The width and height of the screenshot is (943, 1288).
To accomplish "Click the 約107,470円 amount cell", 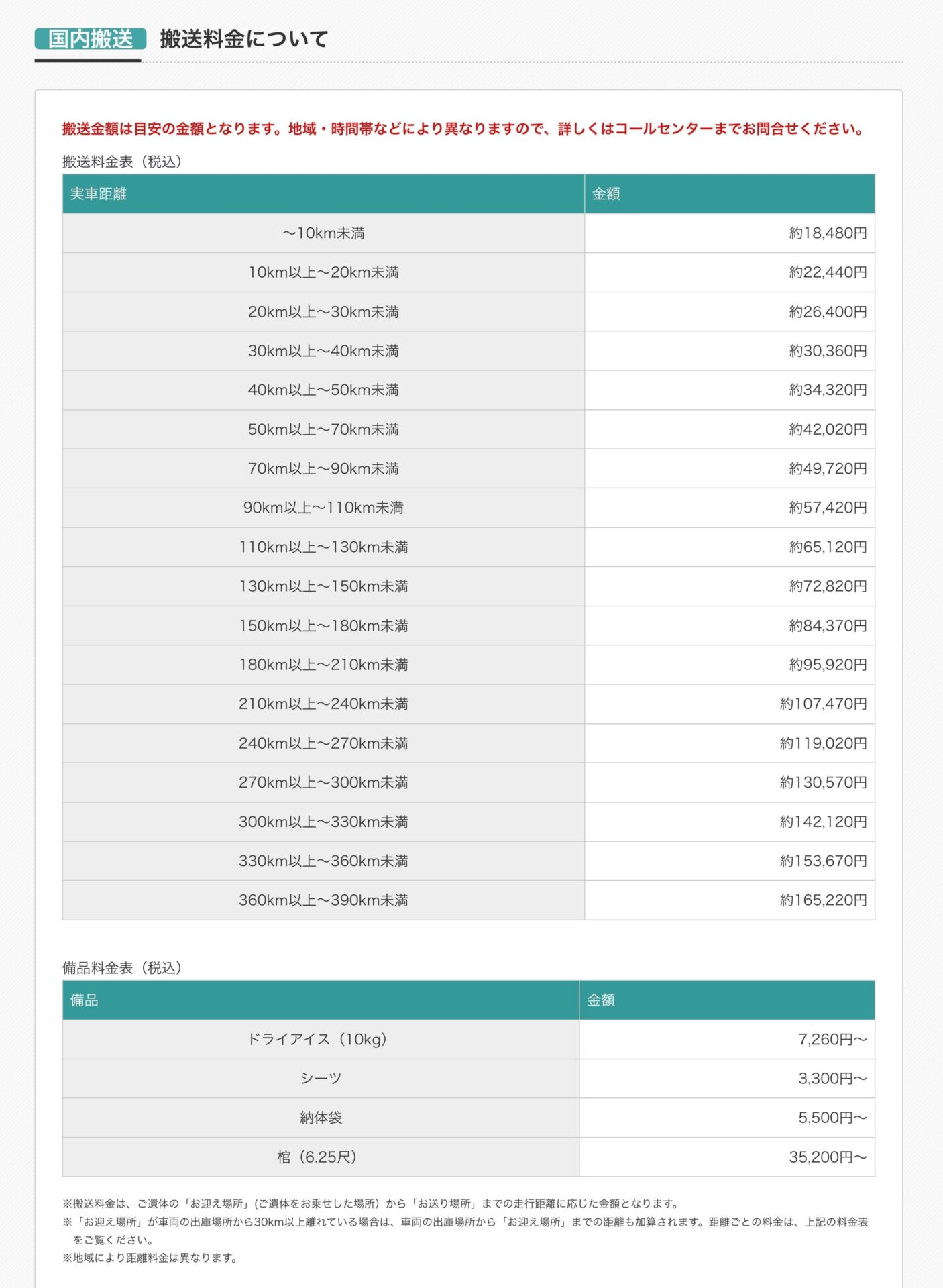I will tap(730, 704).
